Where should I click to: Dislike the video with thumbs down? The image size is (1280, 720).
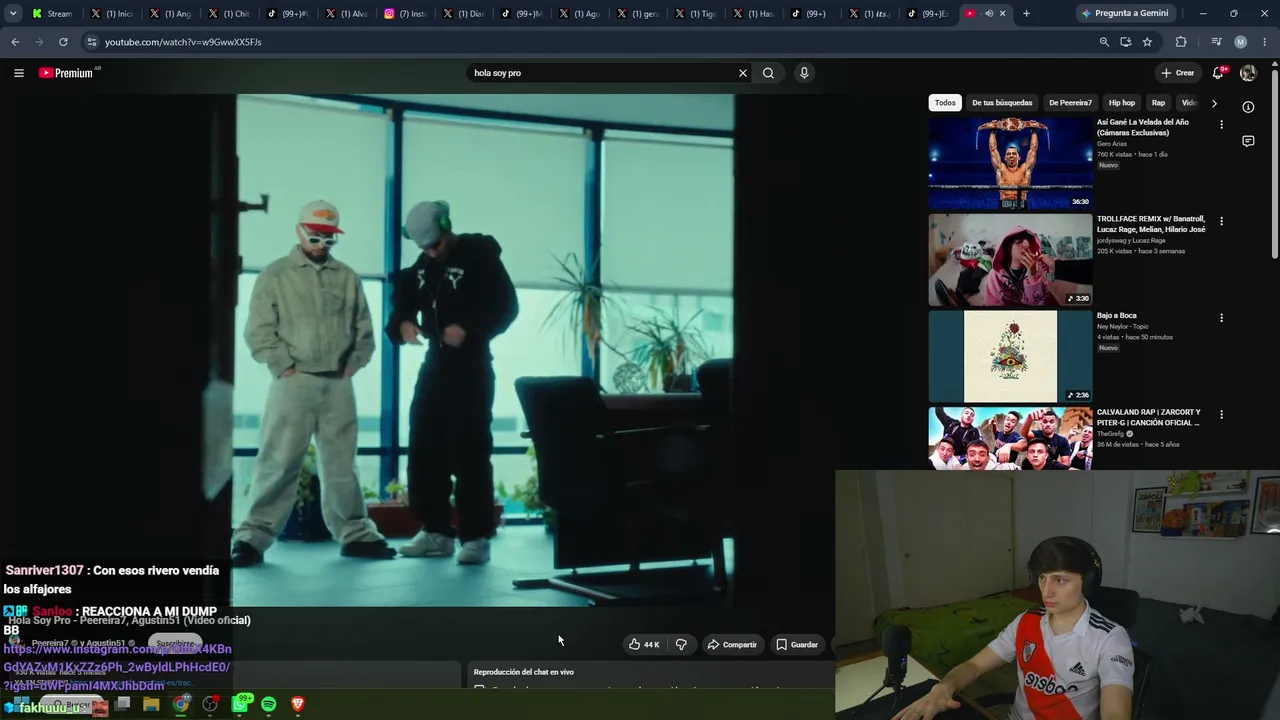tap(681, 645)
